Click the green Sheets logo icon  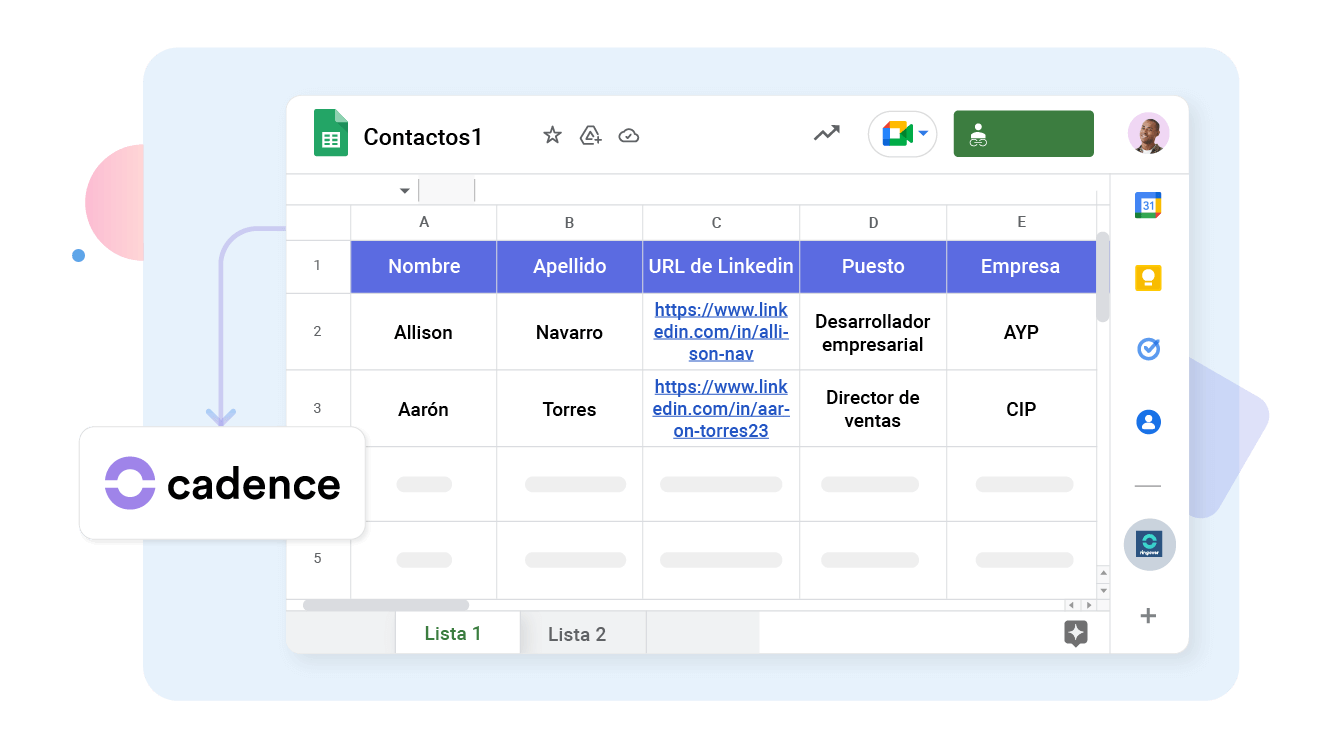[330, 133]
